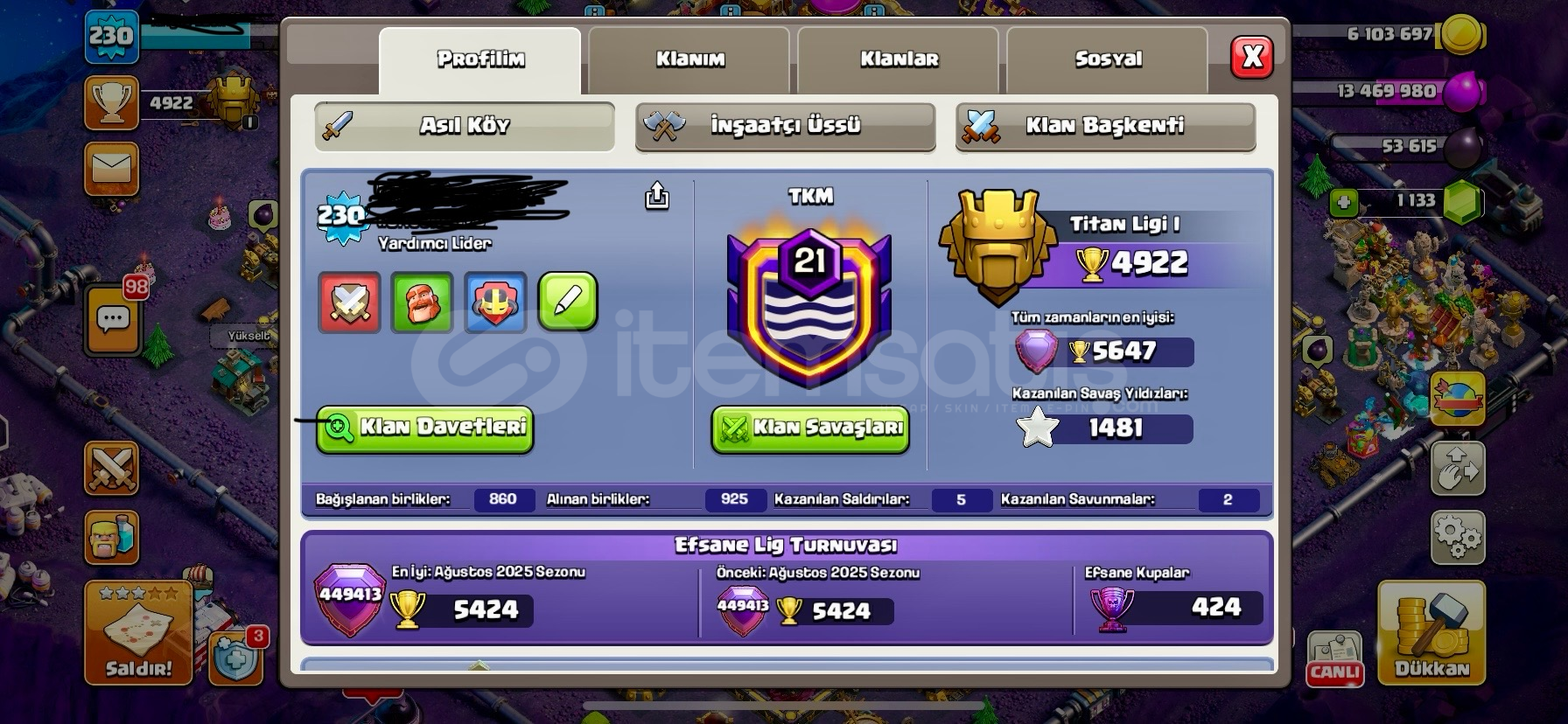This screenshot has height=724, width=1568.
Task: Open the mail inbox envelope icon
Action: tap(112, 170)
